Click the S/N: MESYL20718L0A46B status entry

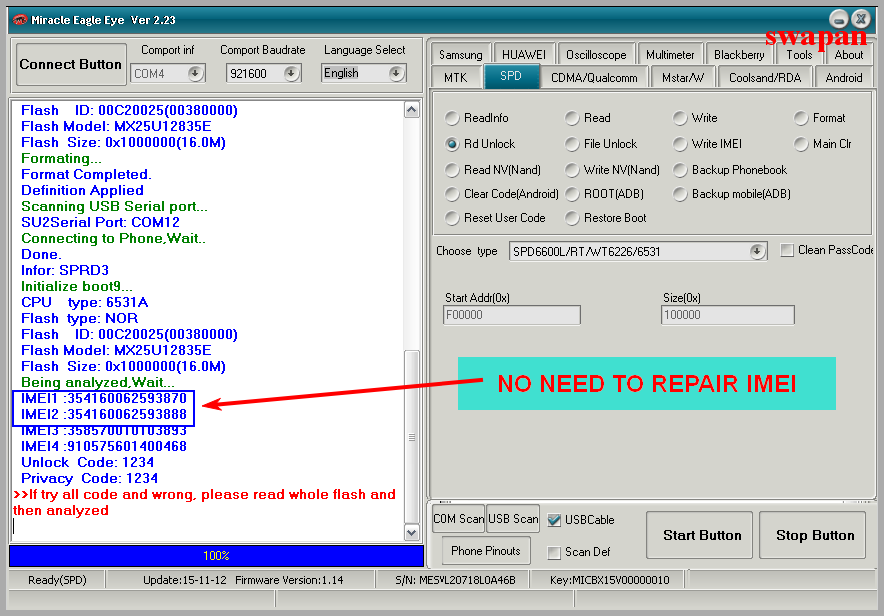click(455, 580)
